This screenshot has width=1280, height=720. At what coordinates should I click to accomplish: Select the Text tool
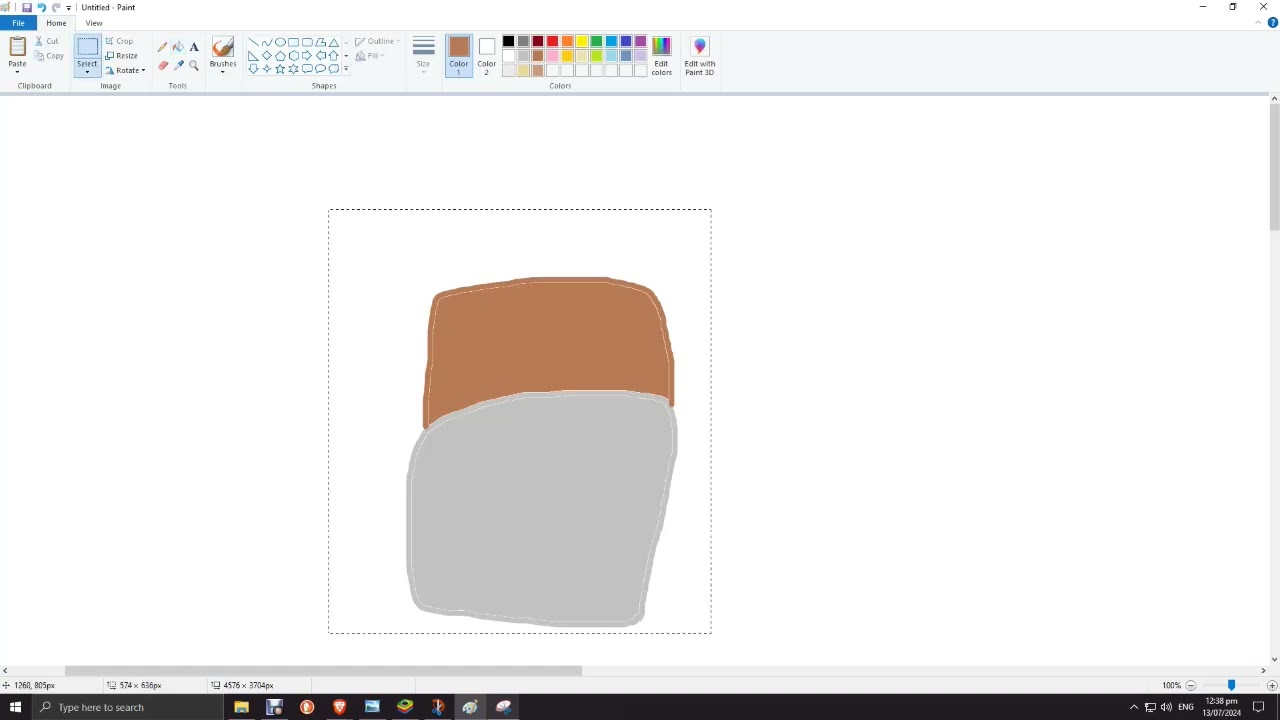194,47
